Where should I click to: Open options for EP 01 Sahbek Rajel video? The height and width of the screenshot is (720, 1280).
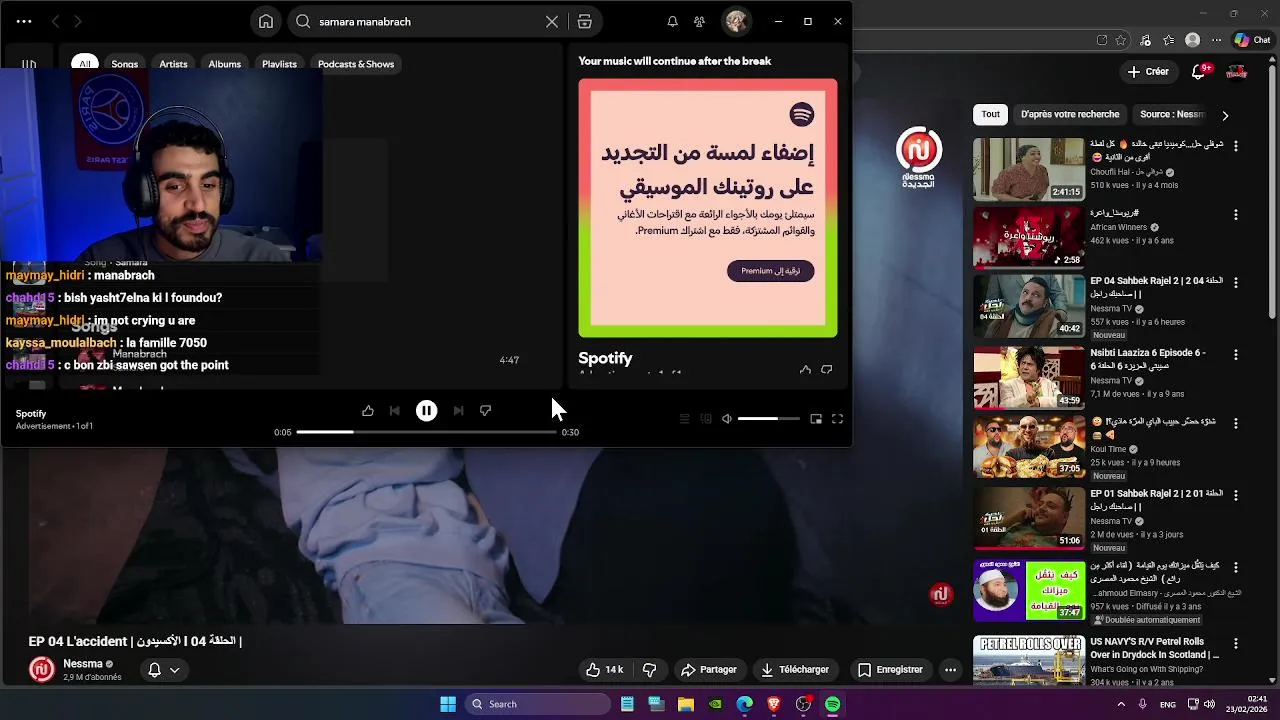(x=1236, y=495)
